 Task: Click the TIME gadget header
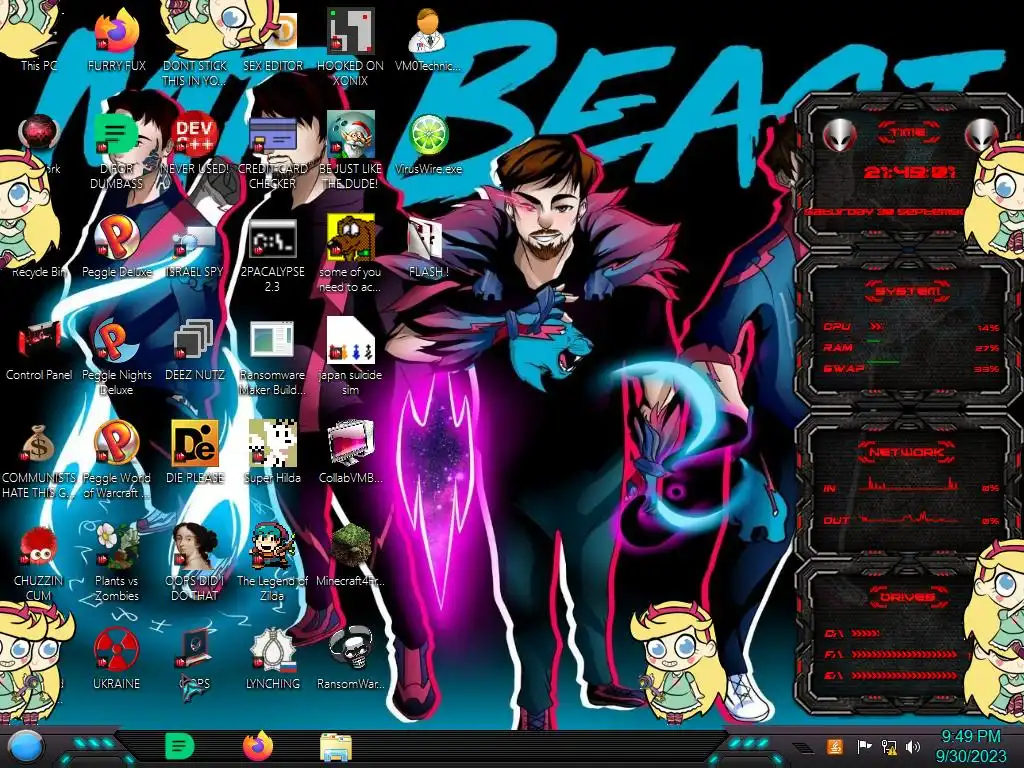[908, 133]
